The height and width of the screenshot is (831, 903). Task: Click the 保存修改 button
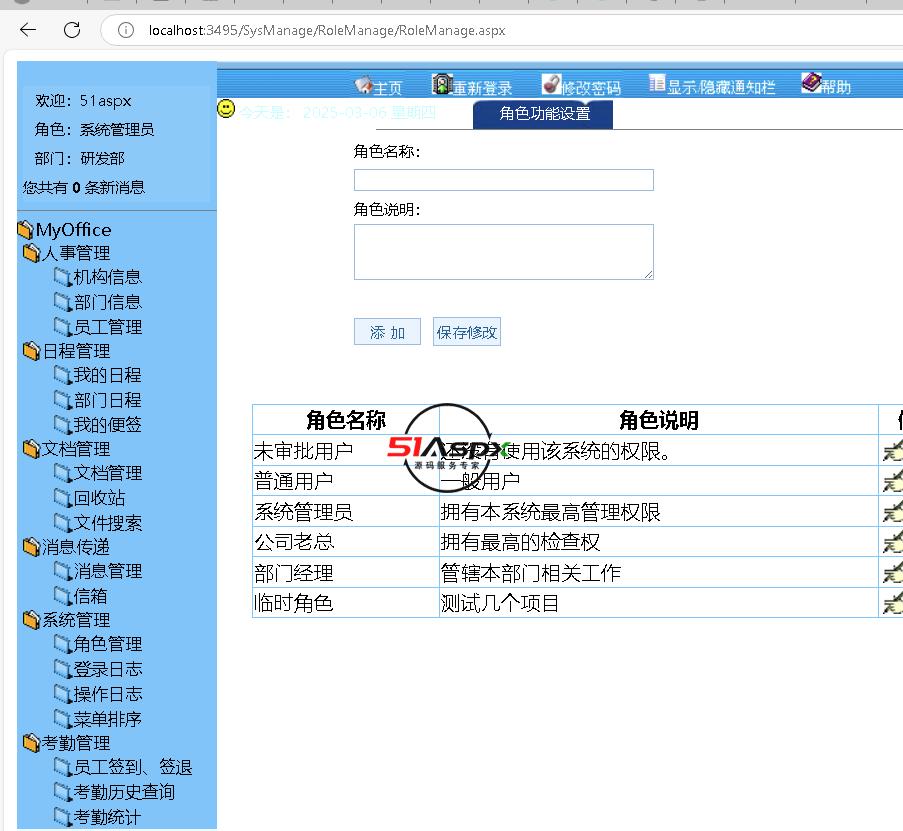pos(466,332)
